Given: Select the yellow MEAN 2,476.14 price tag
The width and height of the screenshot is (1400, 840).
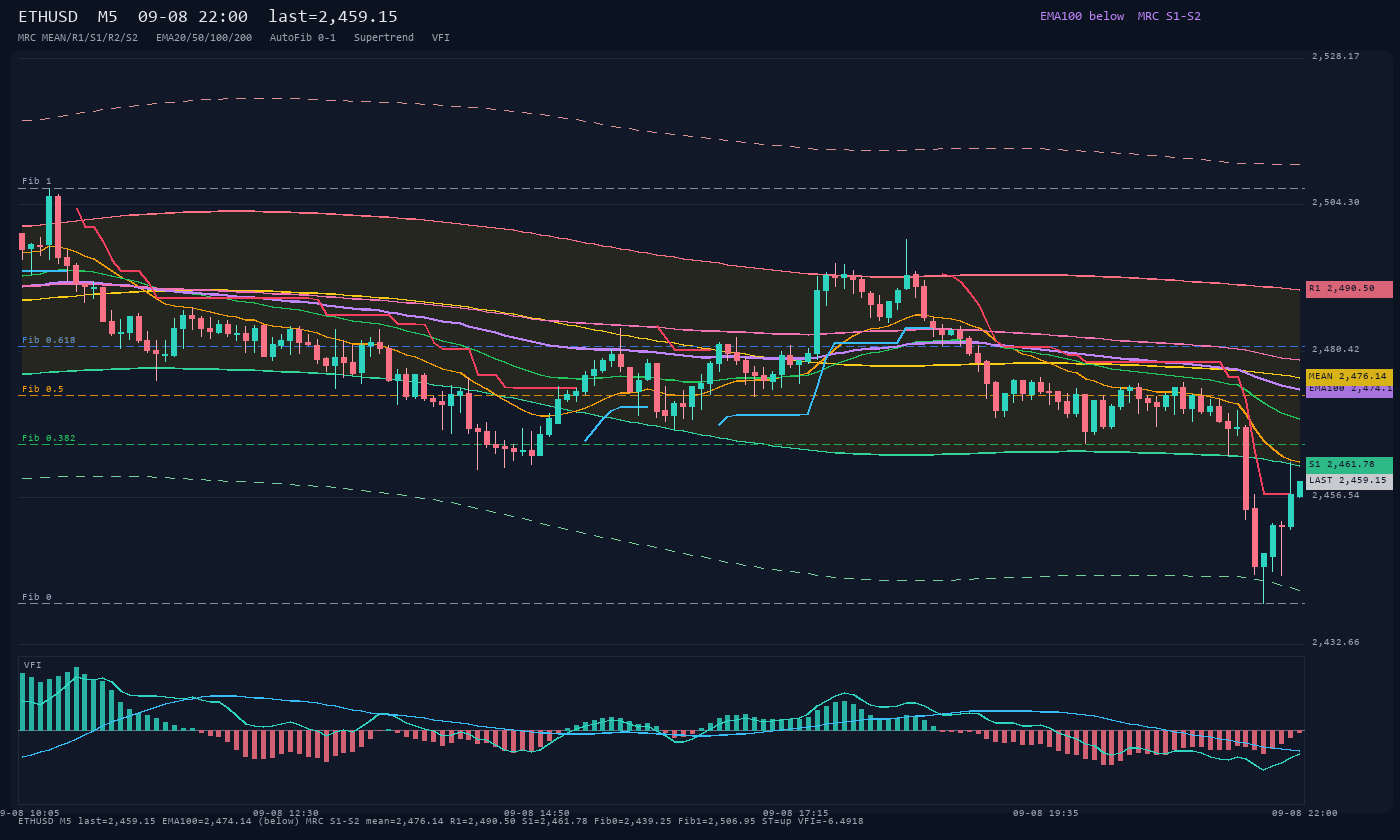Looking at the screenshot, I should click(1349, 376).
